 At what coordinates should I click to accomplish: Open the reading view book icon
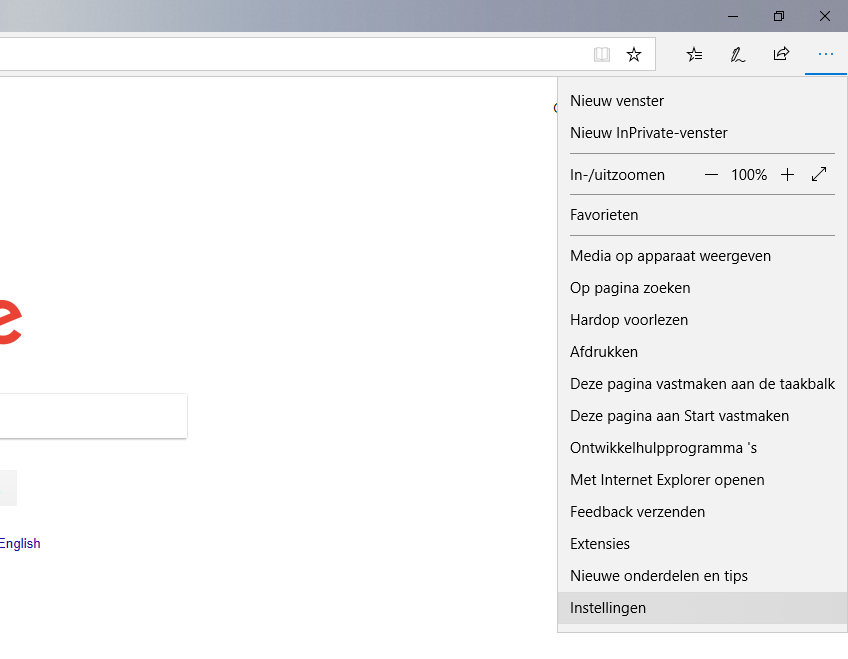(x=602, y=54)
